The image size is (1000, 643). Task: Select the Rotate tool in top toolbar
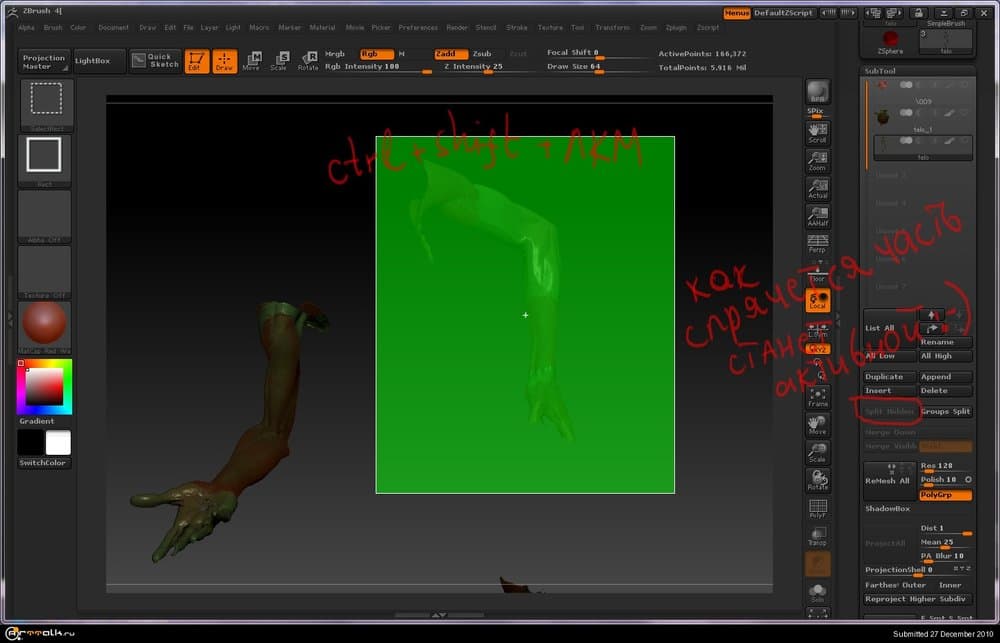[x=308, y=60]
